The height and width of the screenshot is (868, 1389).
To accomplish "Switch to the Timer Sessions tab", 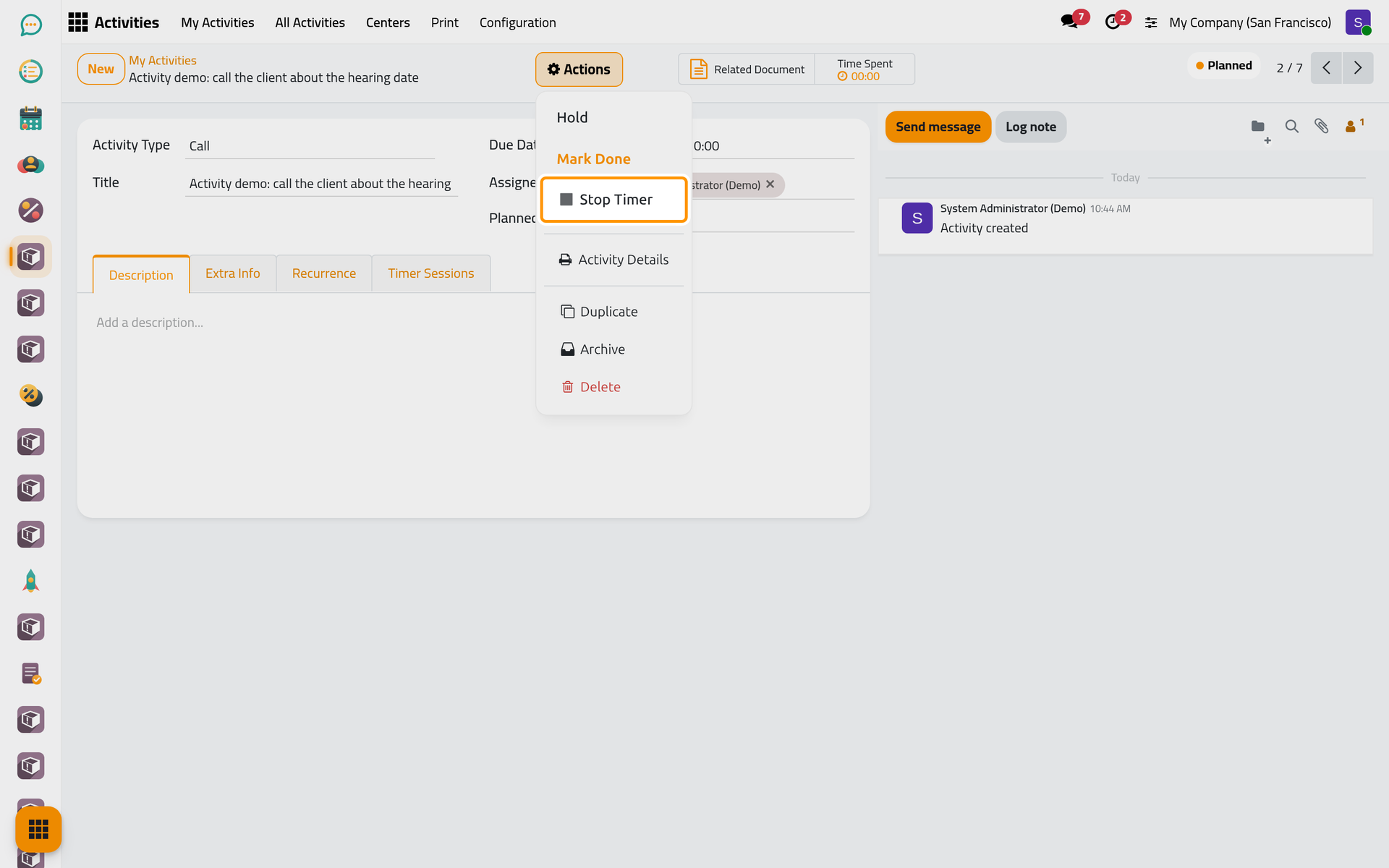I will [x=430, y=273].
